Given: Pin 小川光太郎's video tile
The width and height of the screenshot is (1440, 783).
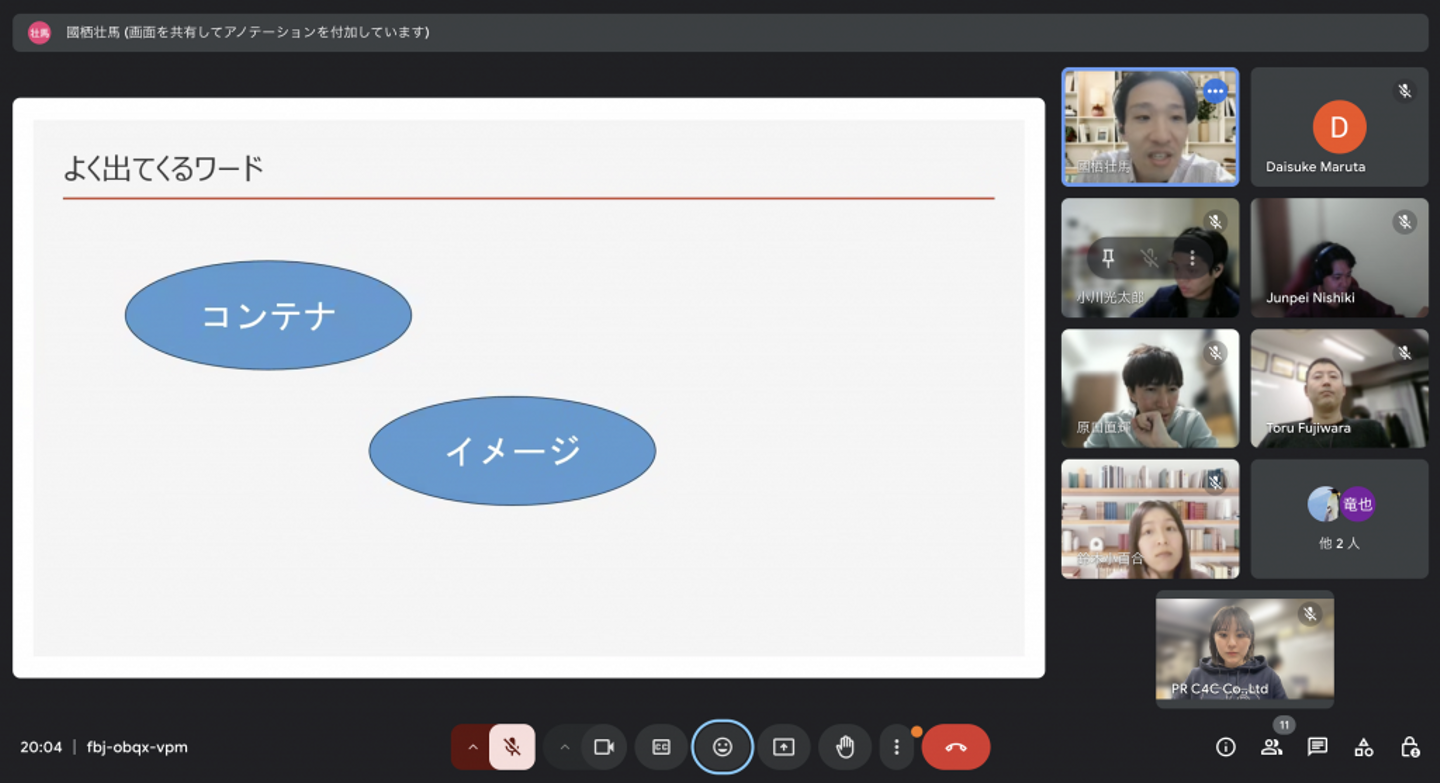Looking at the screenshot, I should click(1108, 258).
